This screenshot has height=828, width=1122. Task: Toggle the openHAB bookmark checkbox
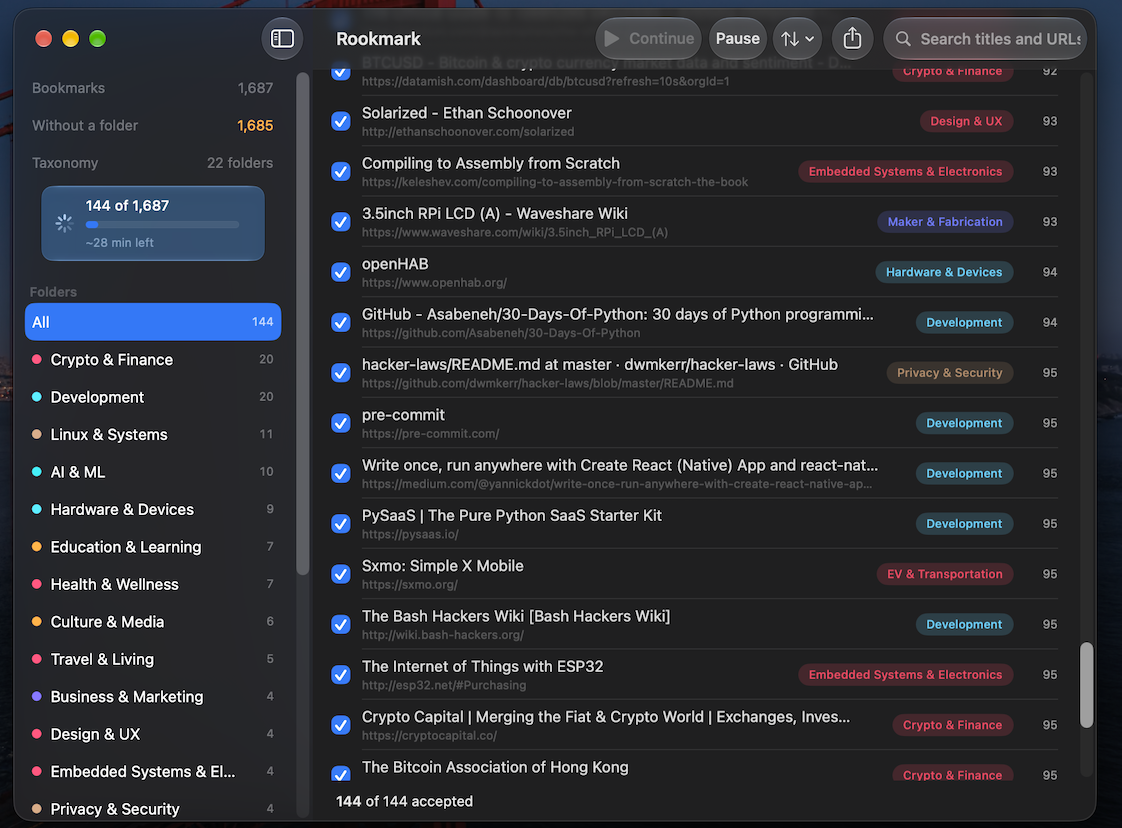coord(341,273)
